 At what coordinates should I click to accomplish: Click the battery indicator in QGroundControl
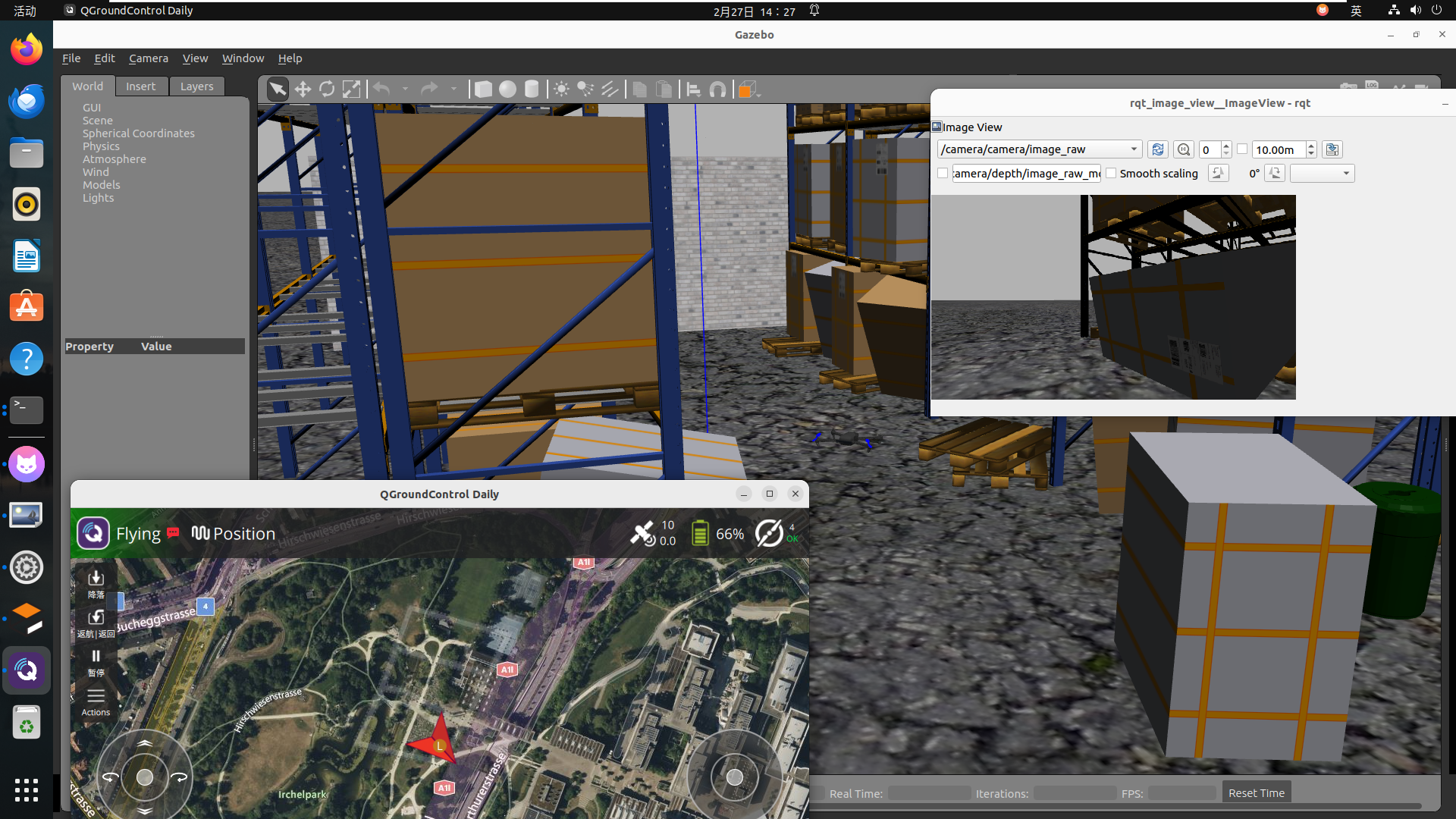click(x=717, y=534)
